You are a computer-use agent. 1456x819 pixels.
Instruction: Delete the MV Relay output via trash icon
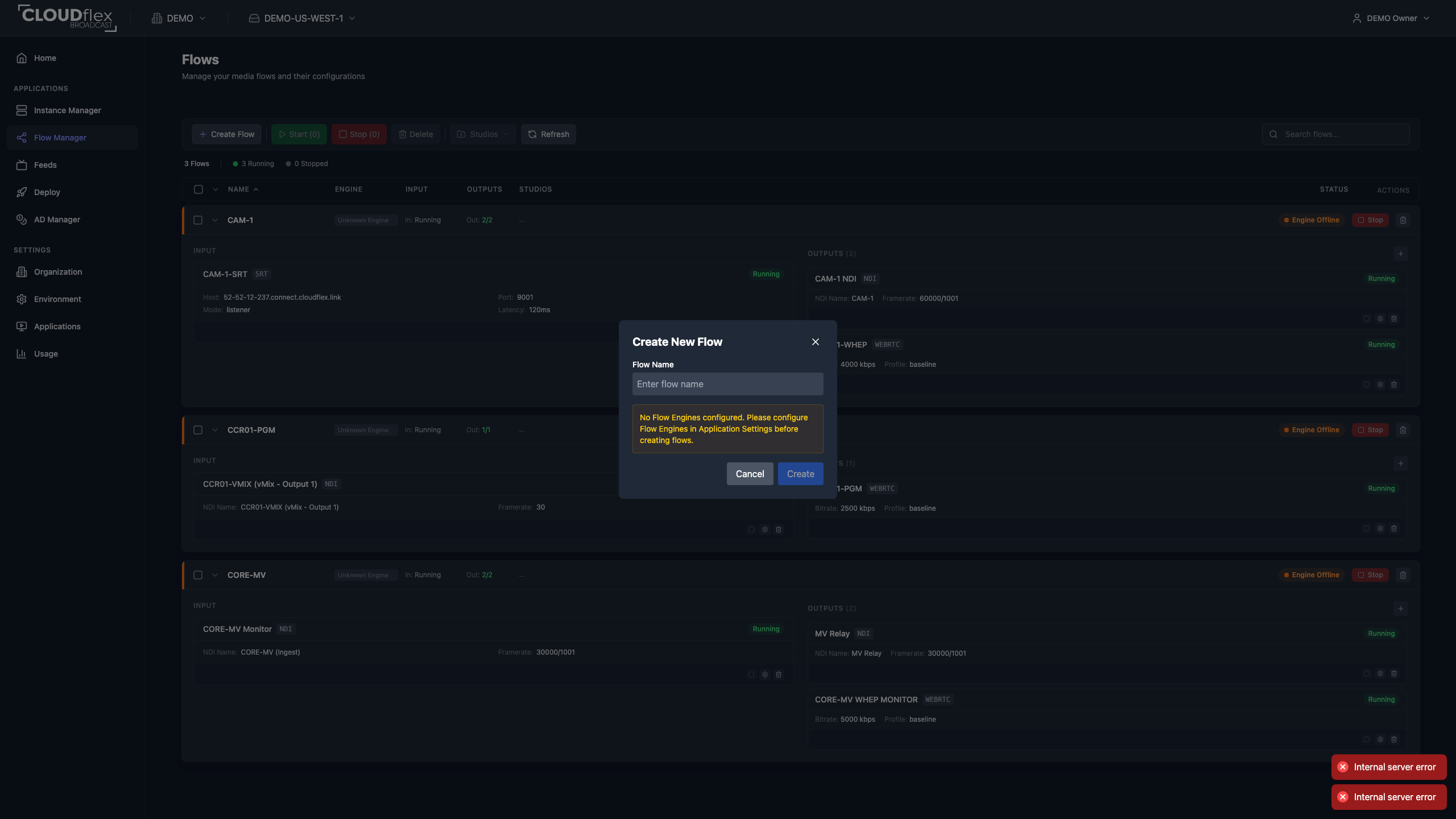click(1394, 673)
